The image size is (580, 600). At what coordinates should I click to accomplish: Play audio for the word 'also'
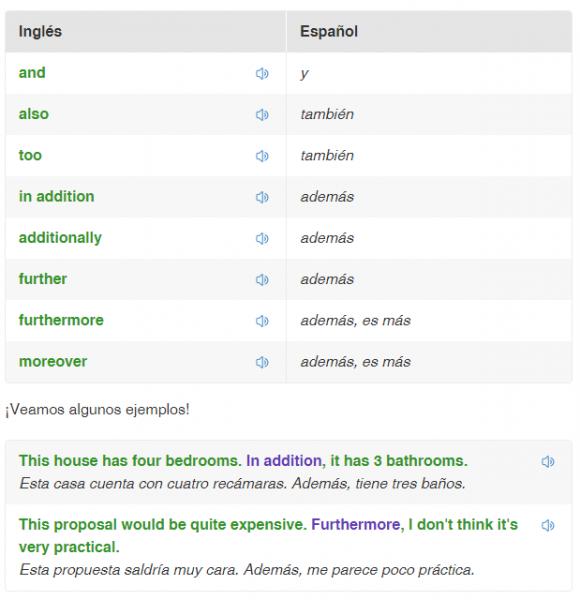262,115
